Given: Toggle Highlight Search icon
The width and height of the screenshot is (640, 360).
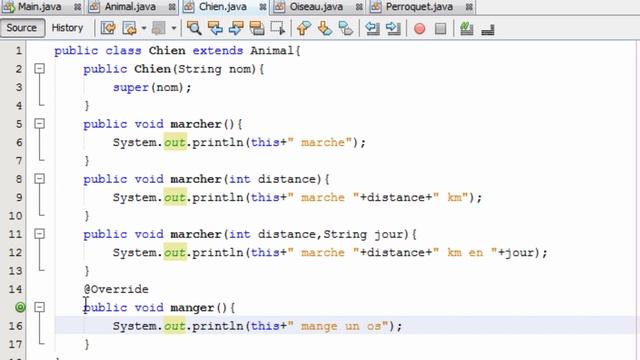Looking at the screenshot, I should tap(257, 28).
